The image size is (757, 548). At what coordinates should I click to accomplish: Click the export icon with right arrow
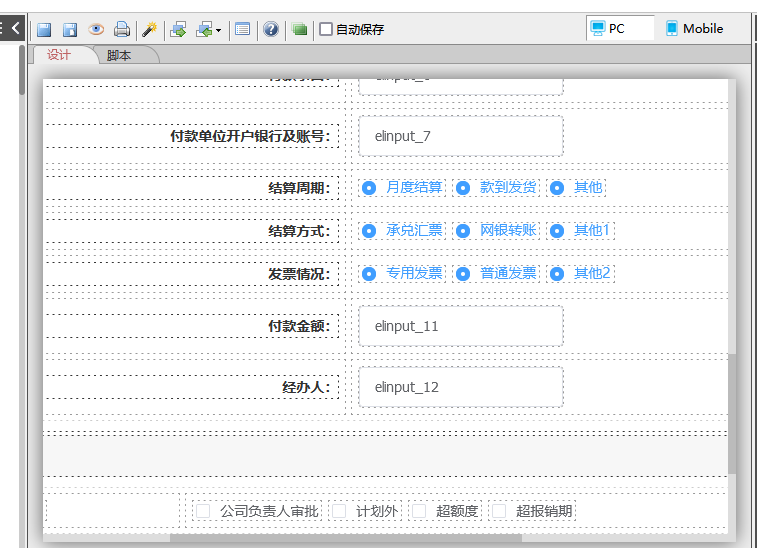[x=178, y=29]
